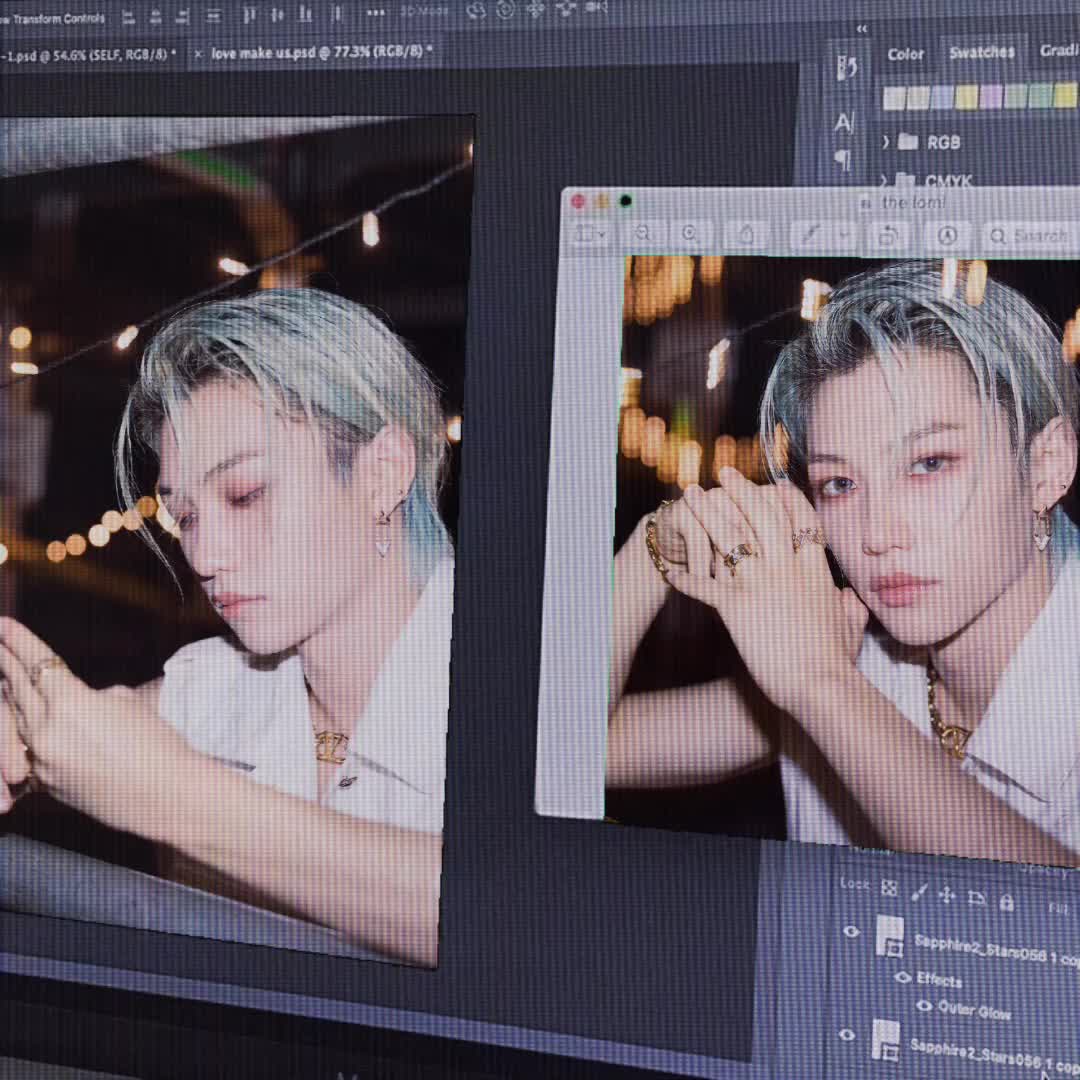Close the love make us.psd tab
Image resolution: width=1080 pixels, height=1080 pixels.
198,53
